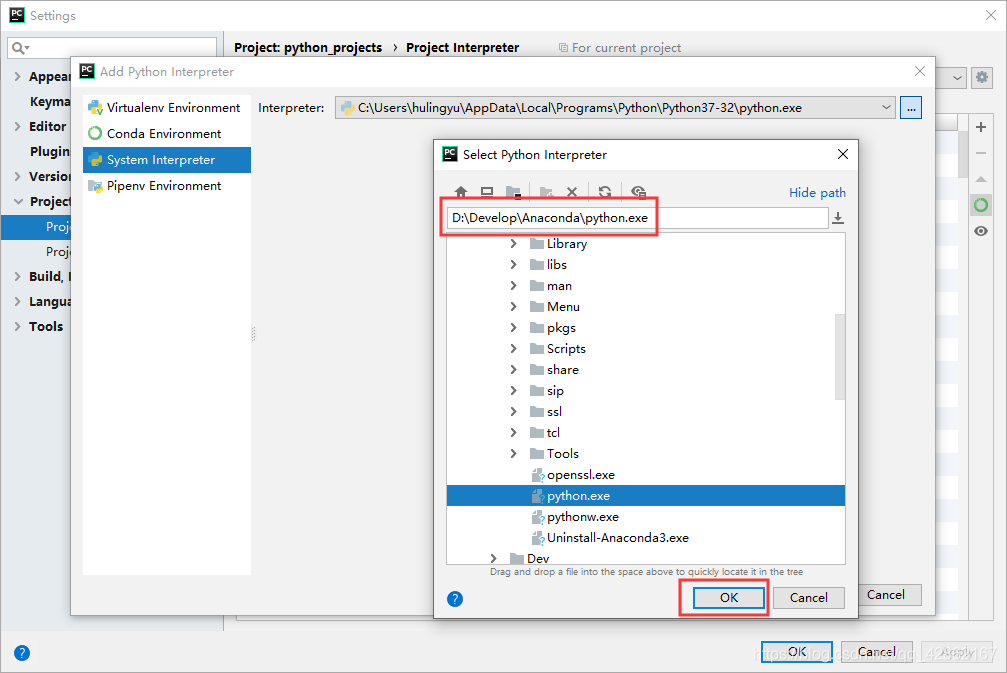Image resolution: width=1007 pixels, height=673 pixels.
Task: Expand the Dev folder
Action: (x=493, y=558)
